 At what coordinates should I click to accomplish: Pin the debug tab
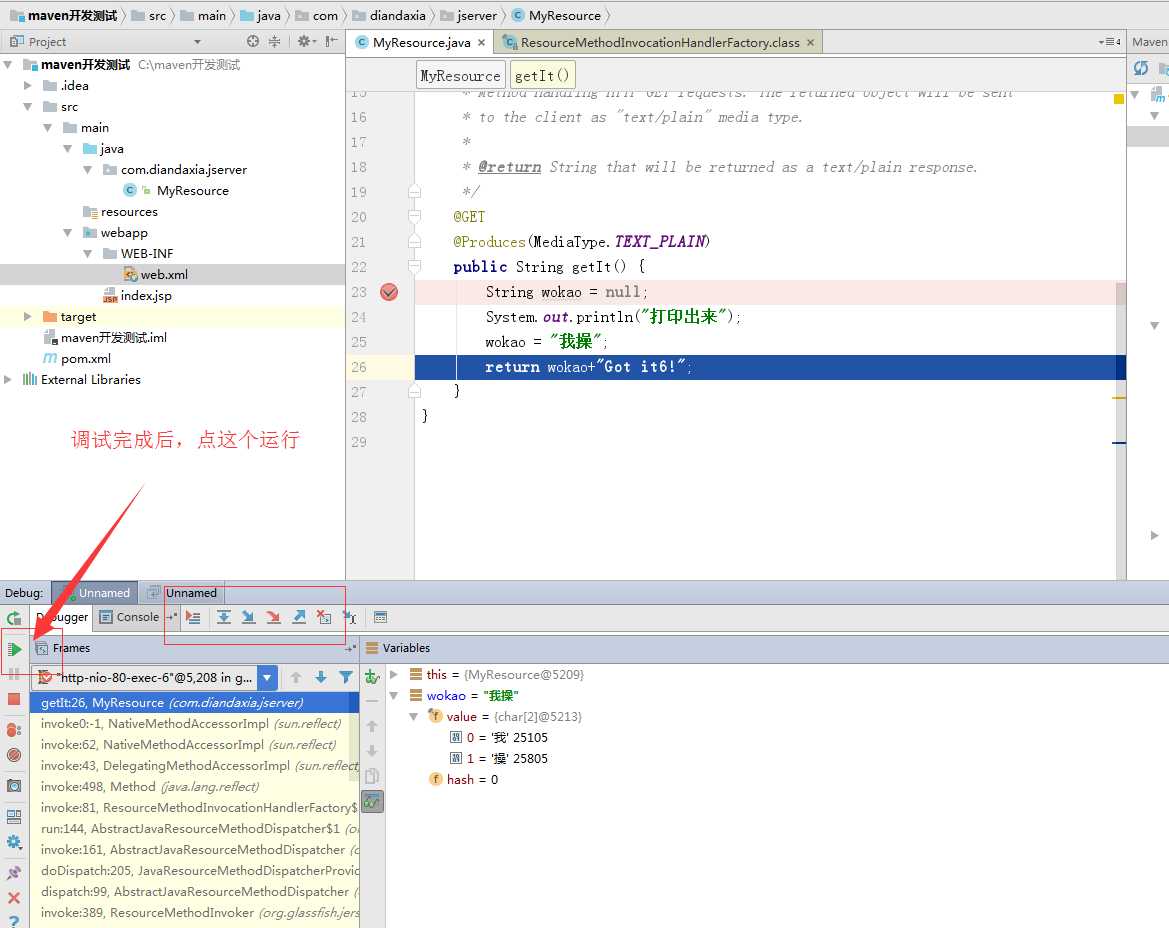click(14, 872)
